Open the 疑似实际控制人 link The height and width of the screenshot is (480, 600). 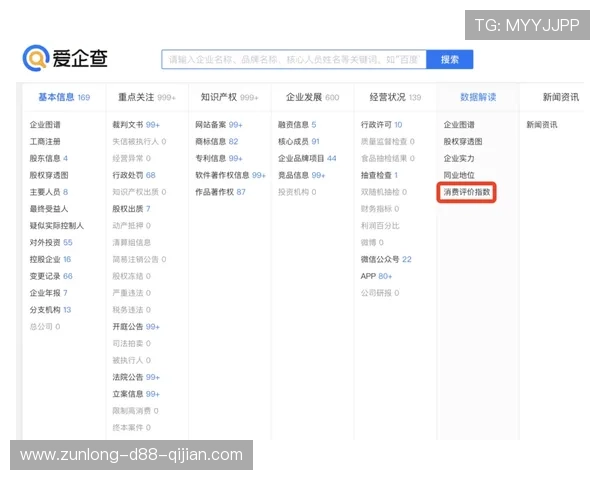click(57, 226)
